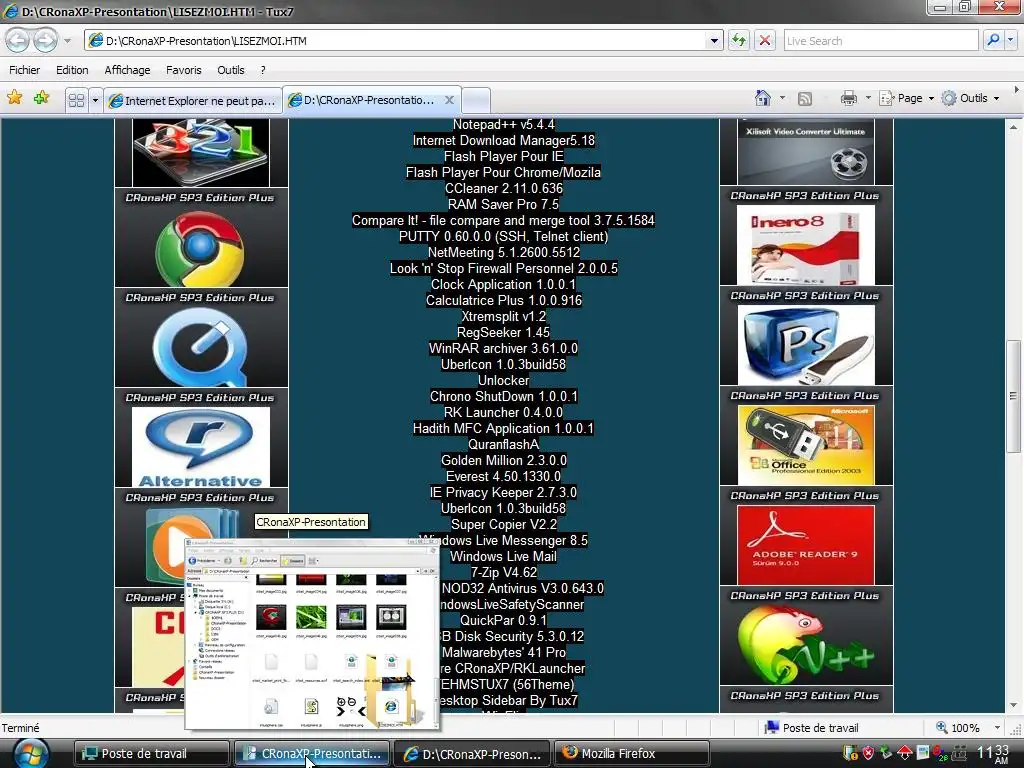Viewport: 1024px width, 768px height.
Task: Click the Photoshop PS thumbnail
Action: pyautogui.click(x=805, y=345)
